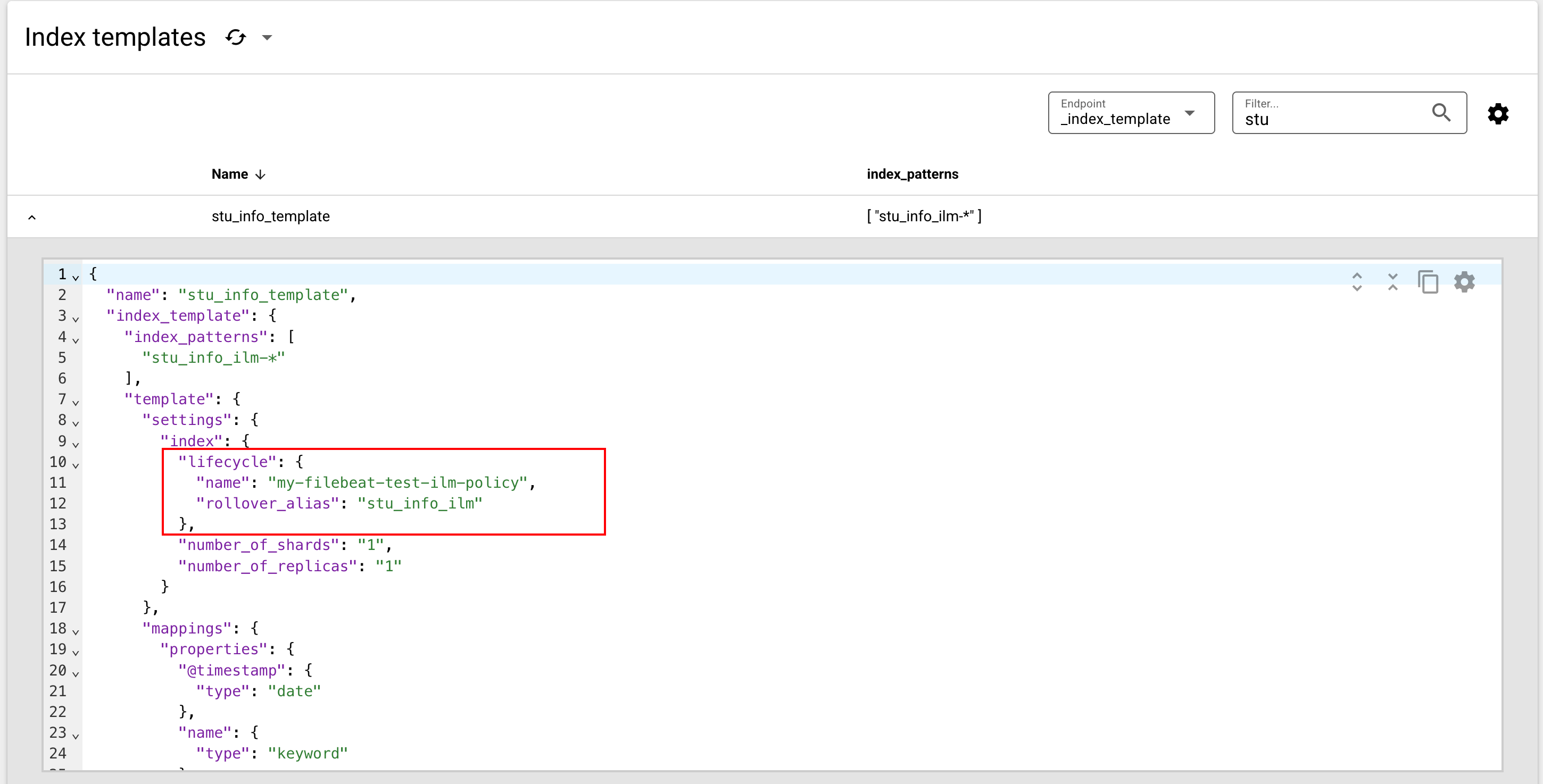The height and width of the screenshot is (784, 1543).
Task: Click the [ "stu_info_ilm-*" ] cell
Action: coord(924,216)
